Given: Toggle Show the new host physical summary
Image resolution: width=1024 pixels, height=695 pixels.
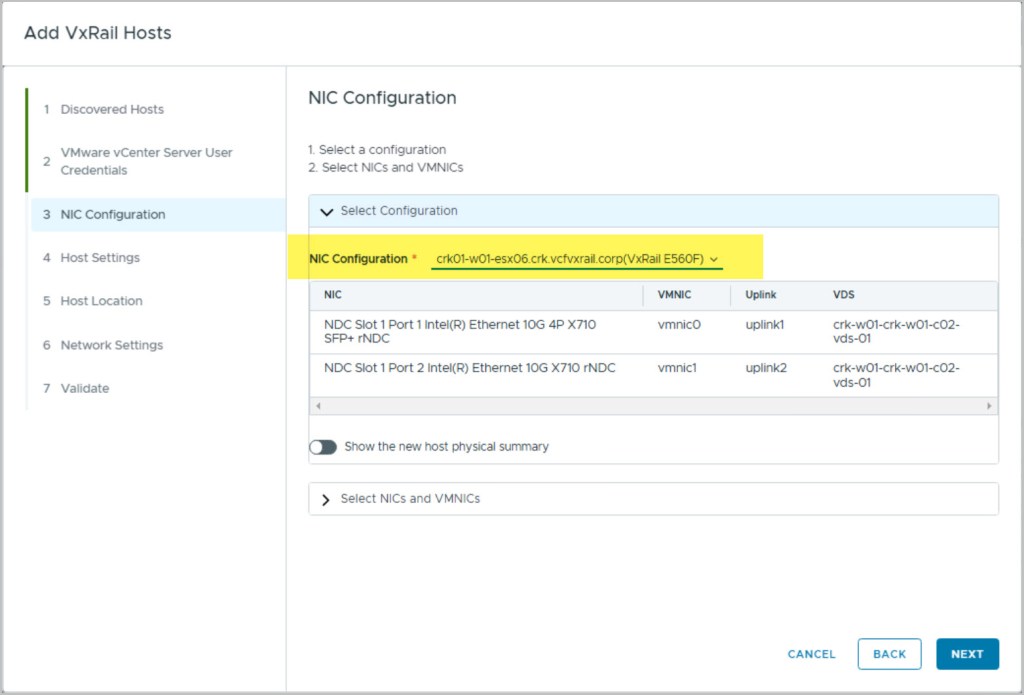Looking at the screenshot, I should point(323,447).
